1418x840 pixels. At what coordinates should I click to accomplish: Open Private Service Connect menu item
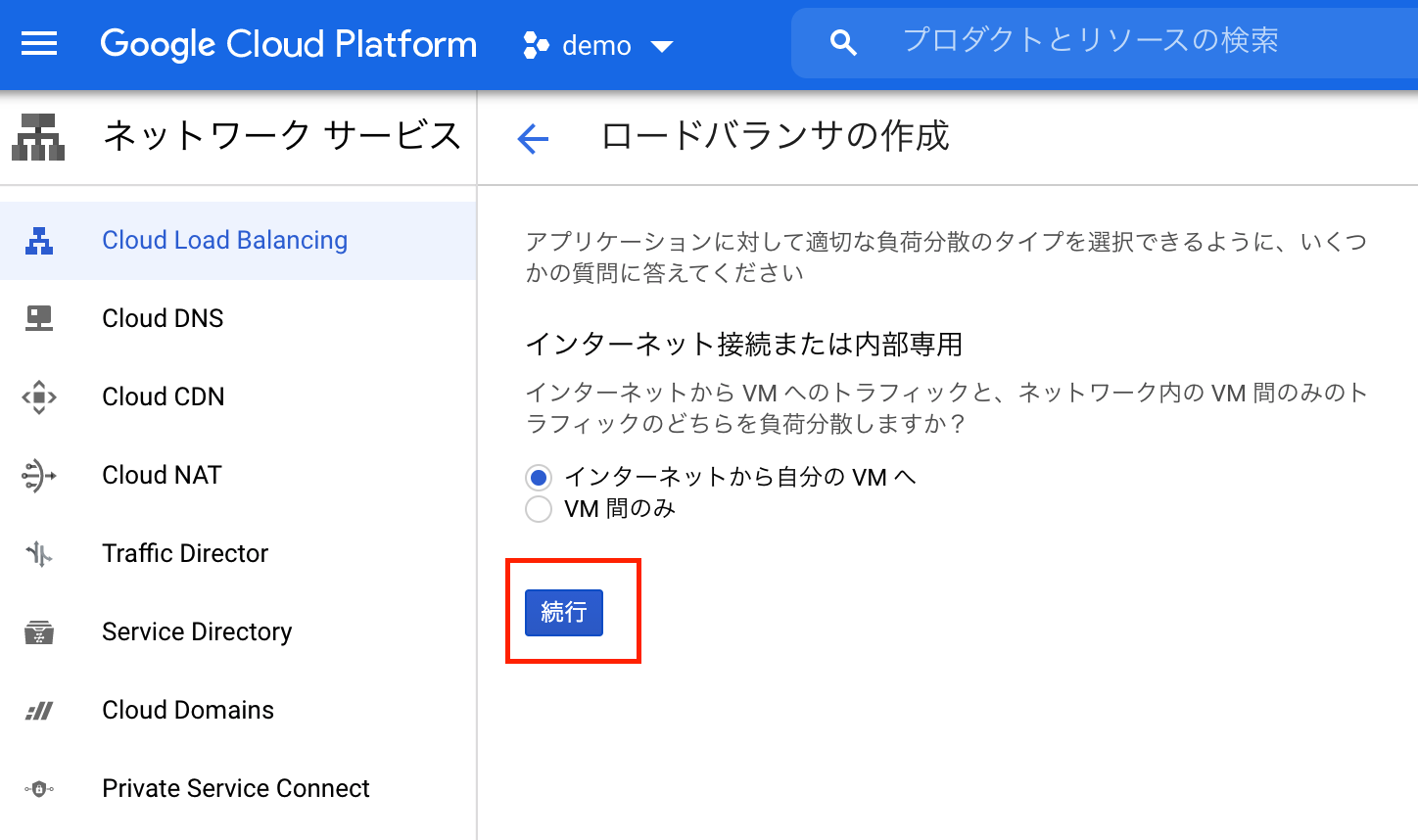(x=238, y=789)
